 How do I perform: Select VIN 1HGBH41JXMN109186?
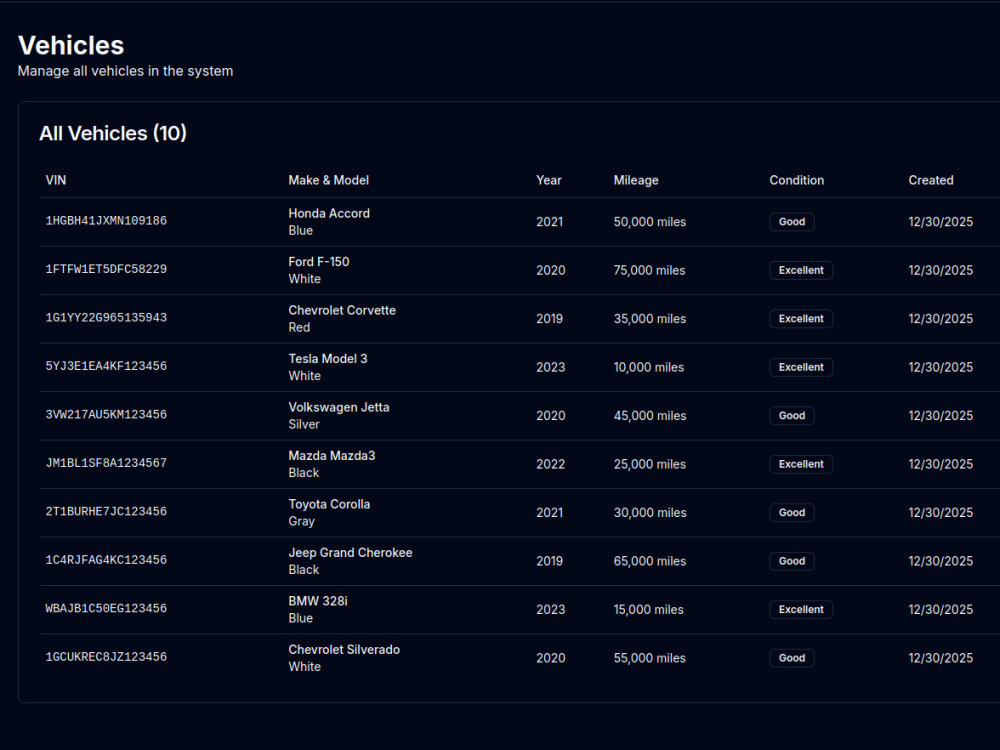(x=106, y=221)
